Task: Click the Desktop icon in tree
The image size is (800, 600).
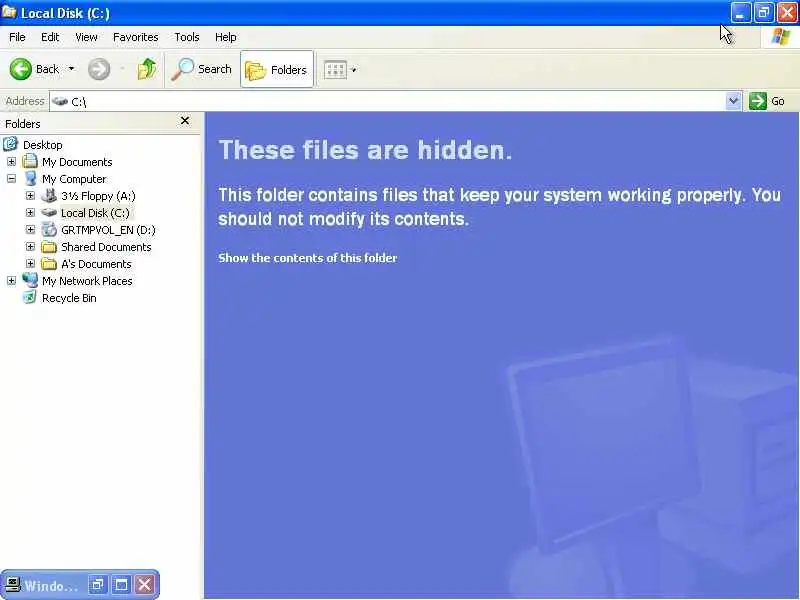Action: click(11, 144)
